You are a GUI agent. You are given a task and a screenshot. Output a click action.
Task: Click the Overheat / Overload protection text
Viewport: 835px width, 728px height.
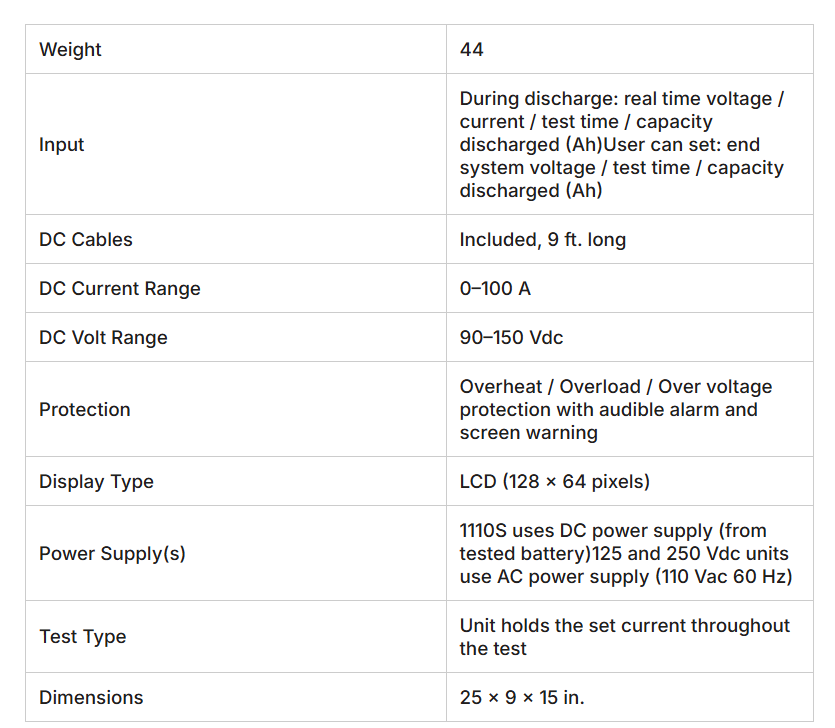pyautogui.click(x=616, y=409)
